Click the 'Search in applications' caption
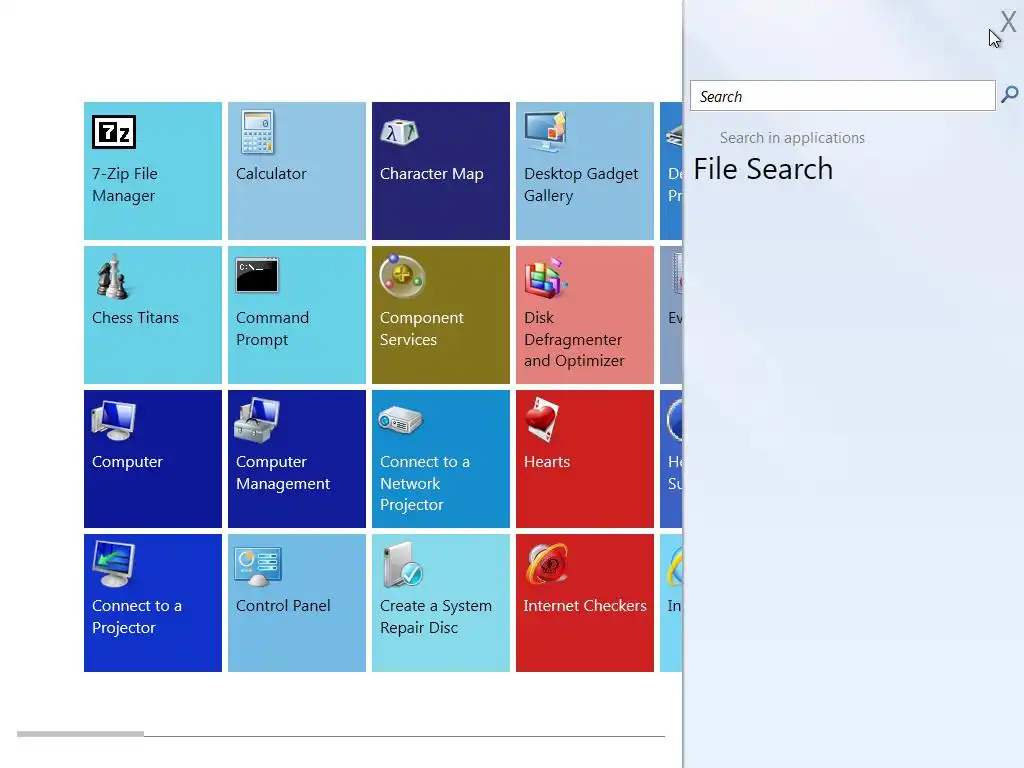Viewport: 1024px width, 768px height. [792, 138]
